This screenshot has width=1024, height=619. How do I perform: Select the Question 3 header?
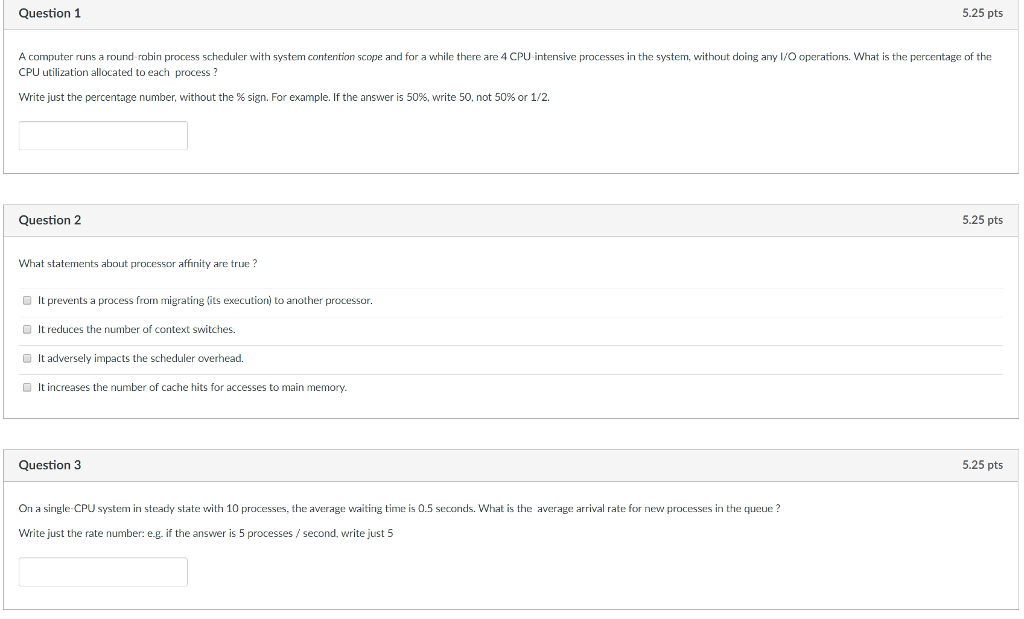tap(50, 464)
